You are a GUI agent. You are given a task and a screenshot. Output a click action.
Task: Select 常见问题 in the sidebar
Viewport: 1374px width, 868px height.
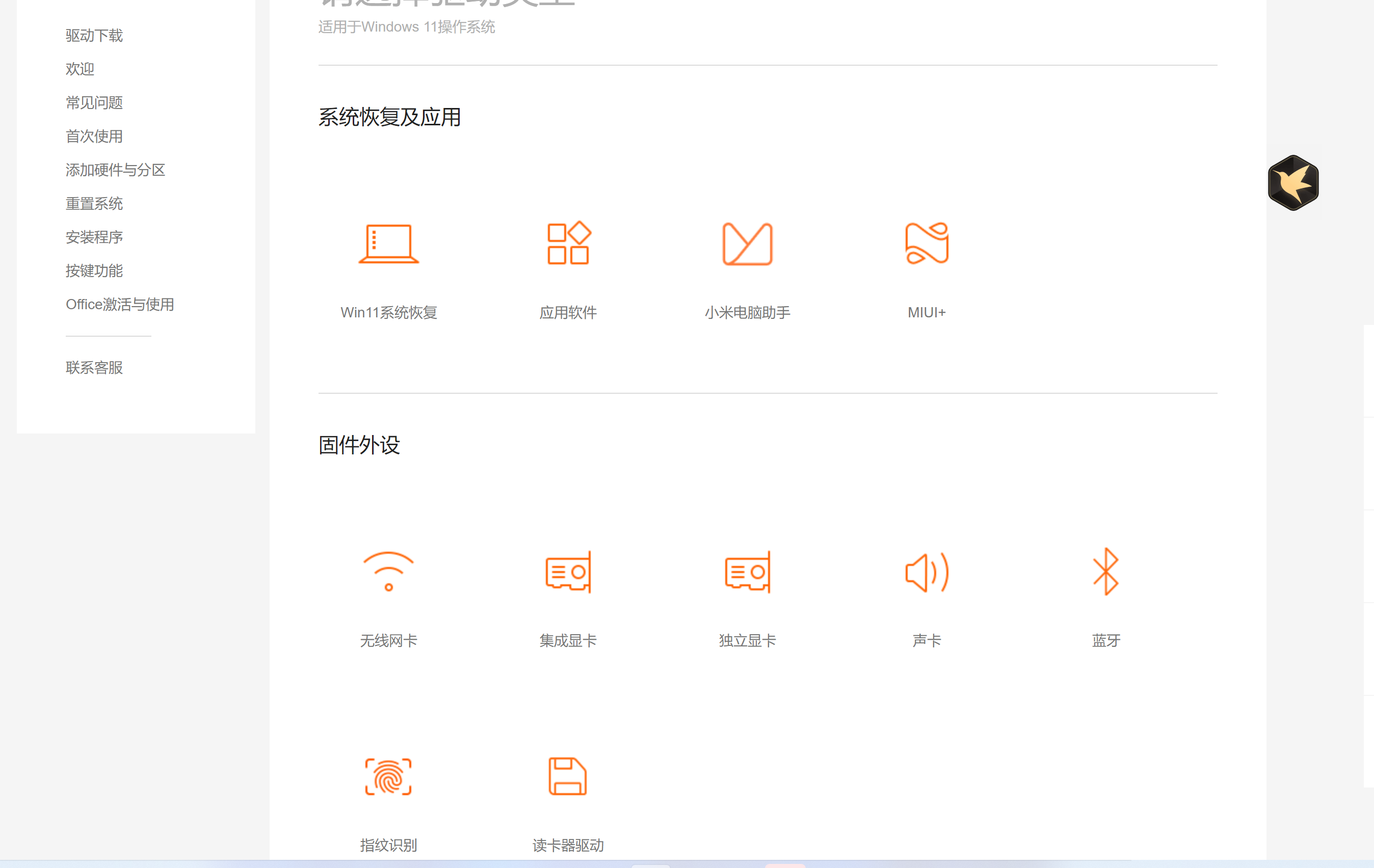pos(94,103)
